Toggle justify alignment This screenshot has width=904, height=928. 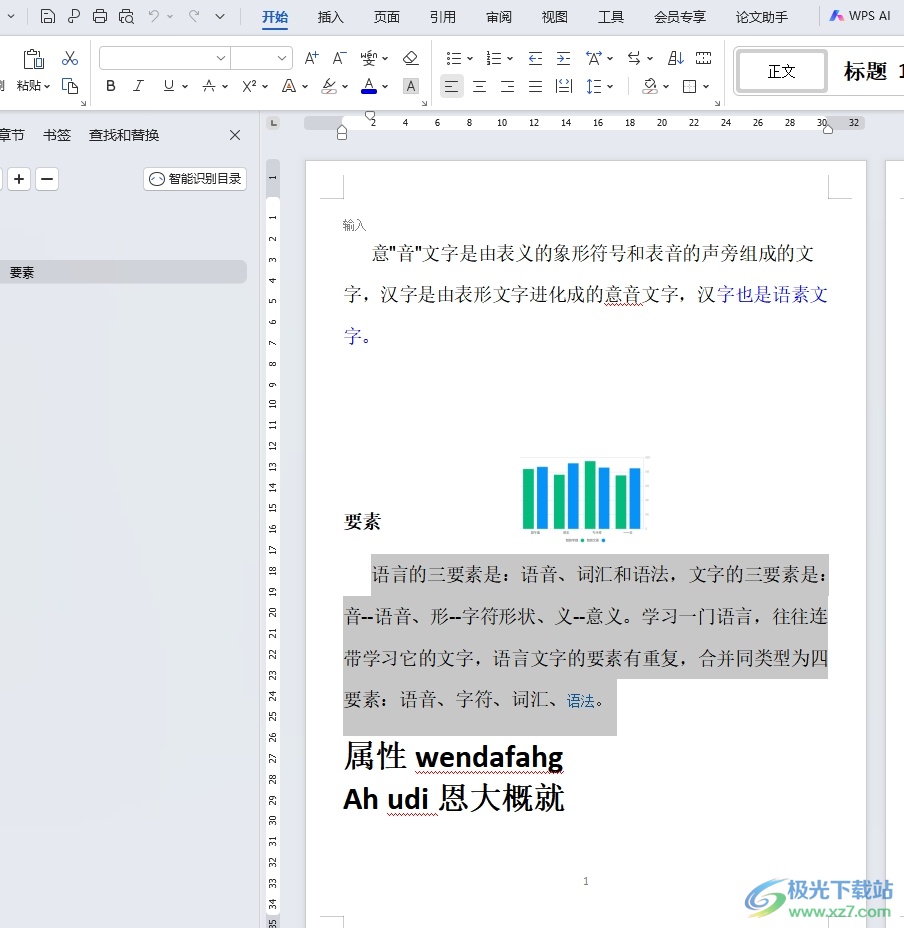pyautogui.click(x=535, y=86)
